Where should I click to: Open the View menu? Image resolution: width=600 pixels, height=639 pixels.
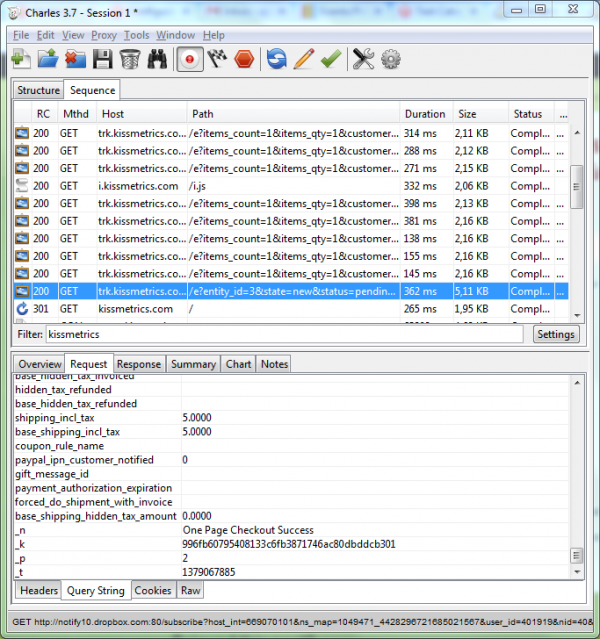[x=73, y=35]
